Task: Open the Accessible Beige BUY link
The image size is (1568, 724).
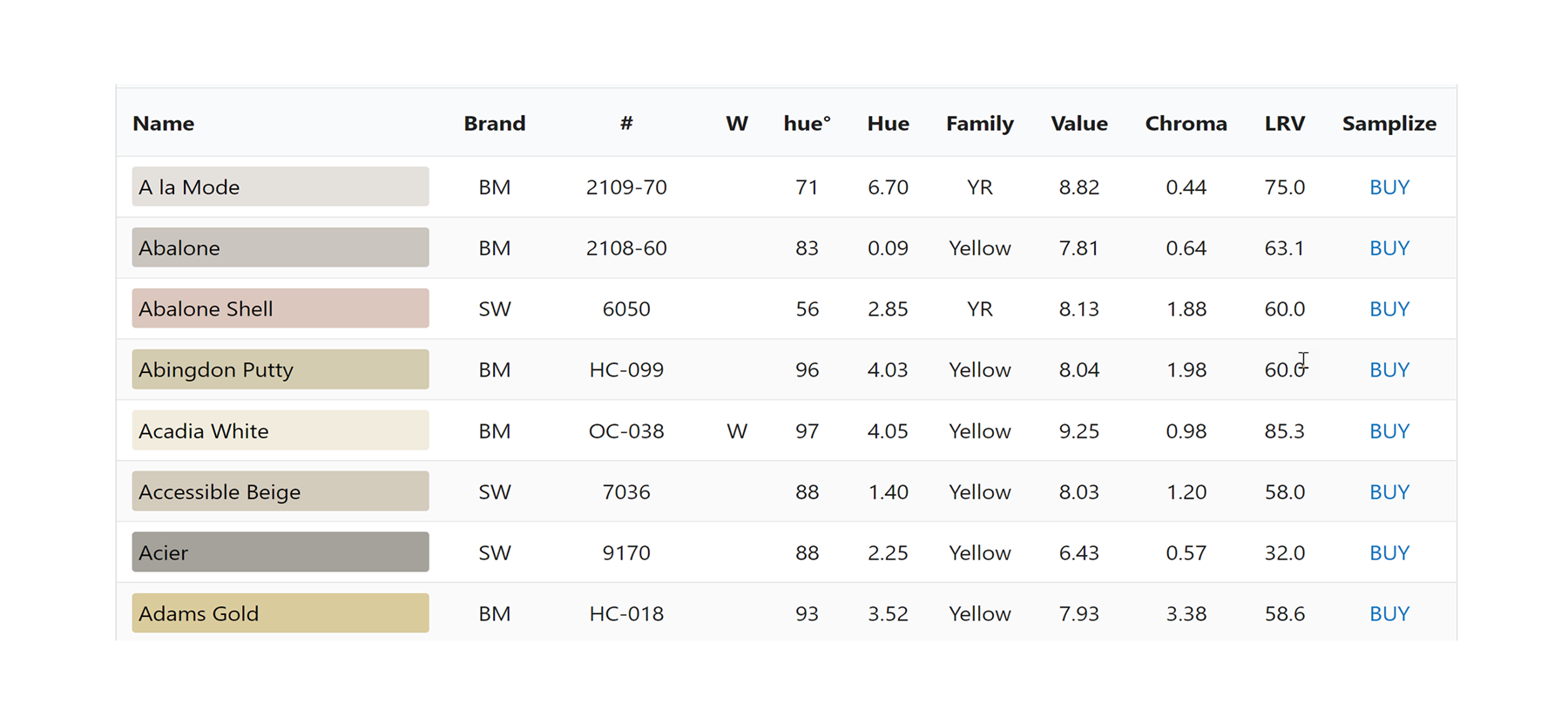Action: (x=1389, y=492)
